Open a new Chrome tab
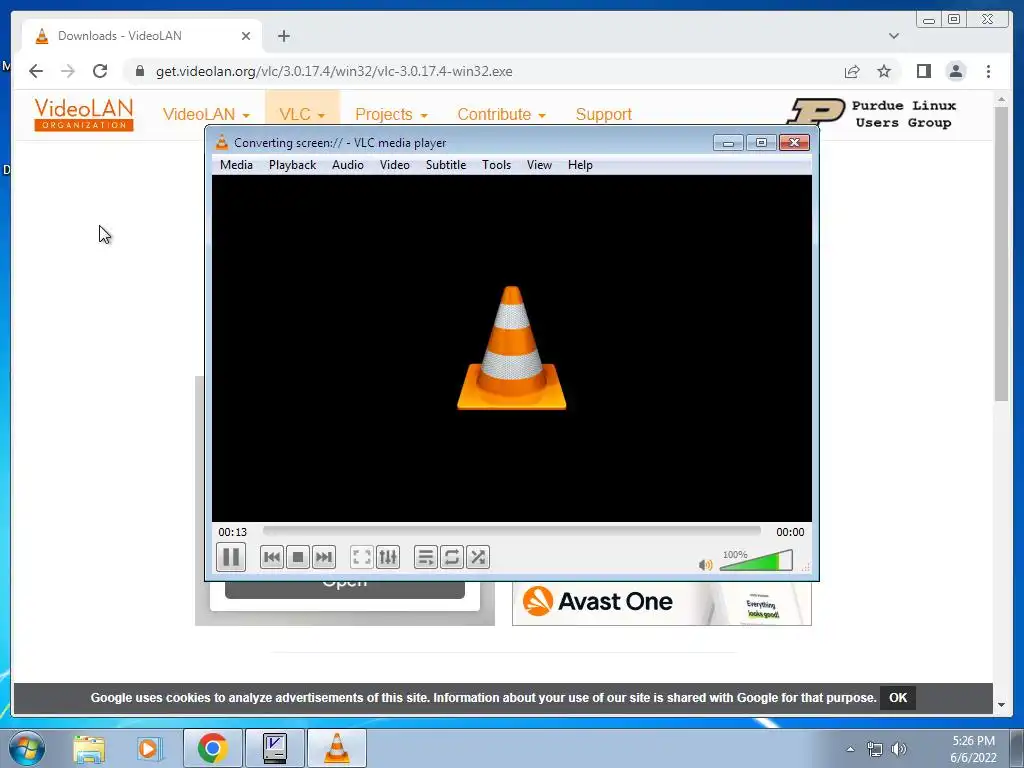1024x768 pixels. pyautogui.click(x=283, y=36)
